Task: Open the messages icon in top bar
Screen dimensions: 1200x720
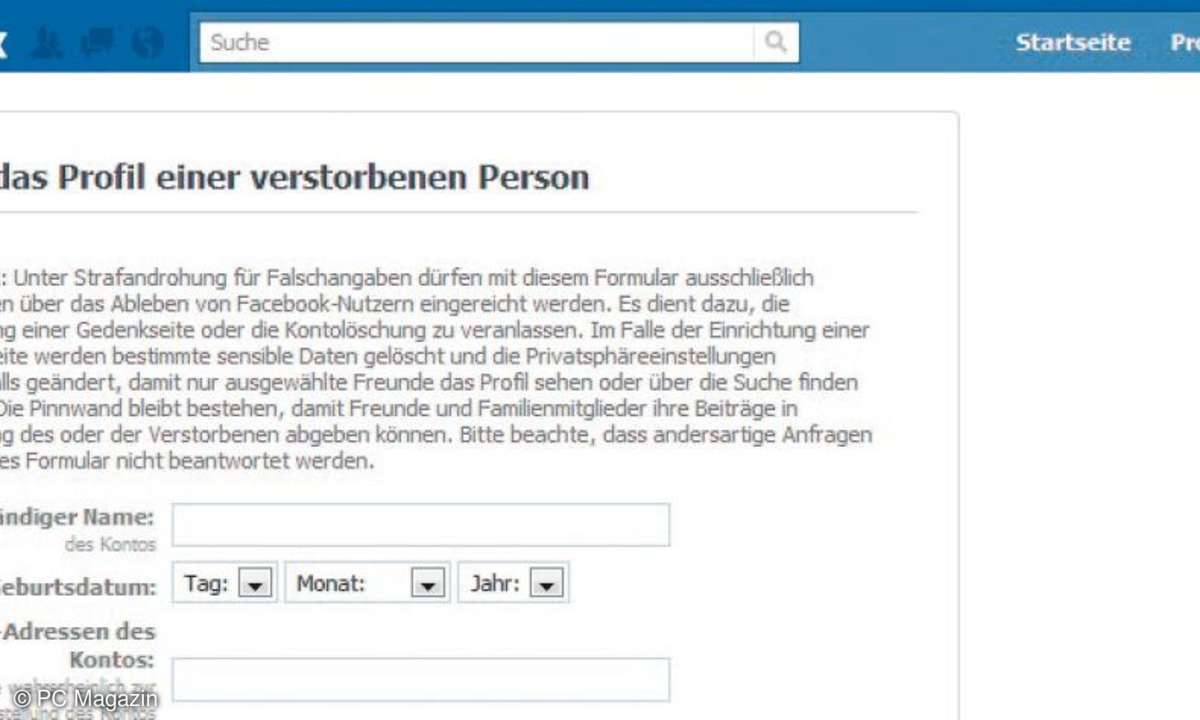Action: pos(98,43)
